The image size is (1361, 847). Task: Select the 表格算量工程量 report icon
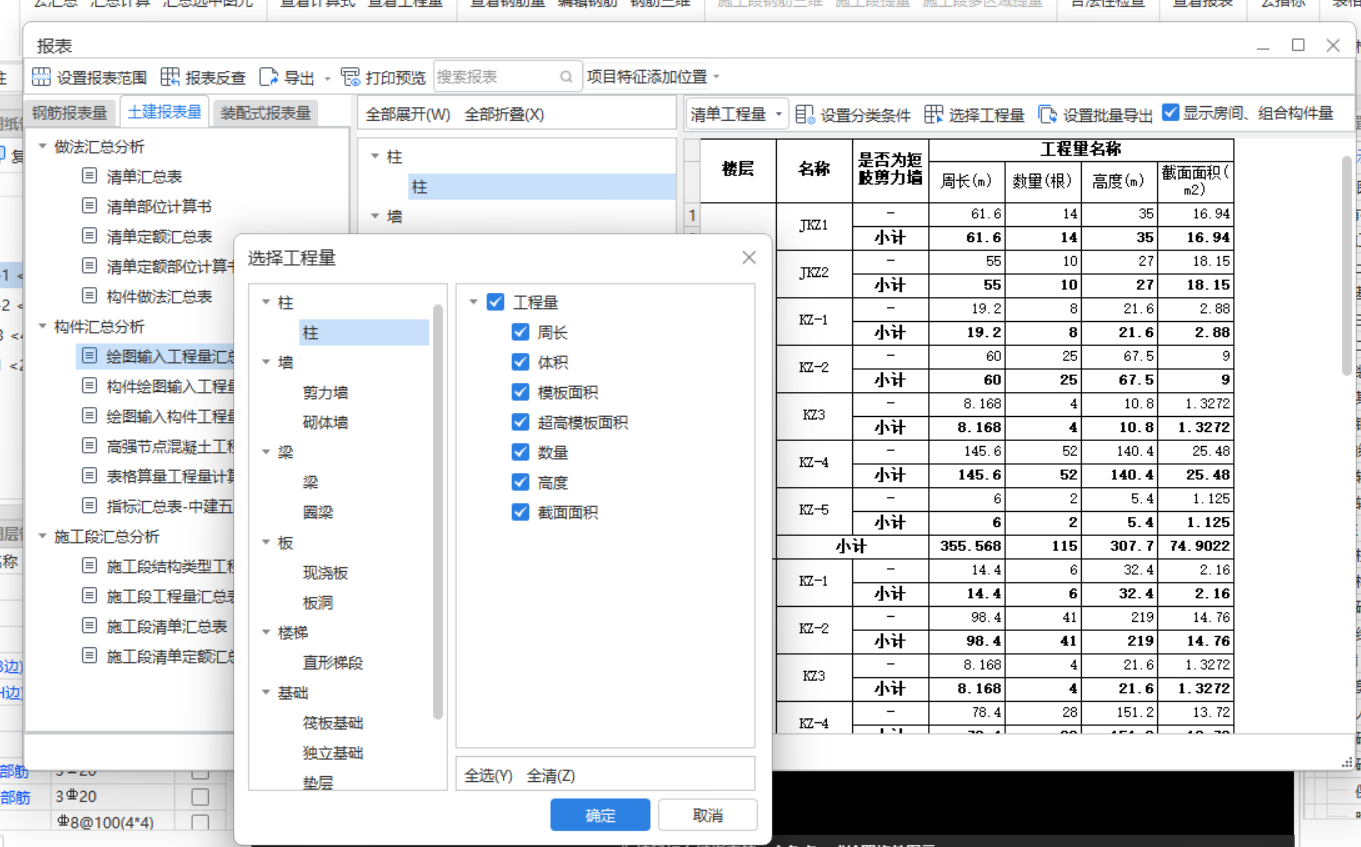point(90,476)
